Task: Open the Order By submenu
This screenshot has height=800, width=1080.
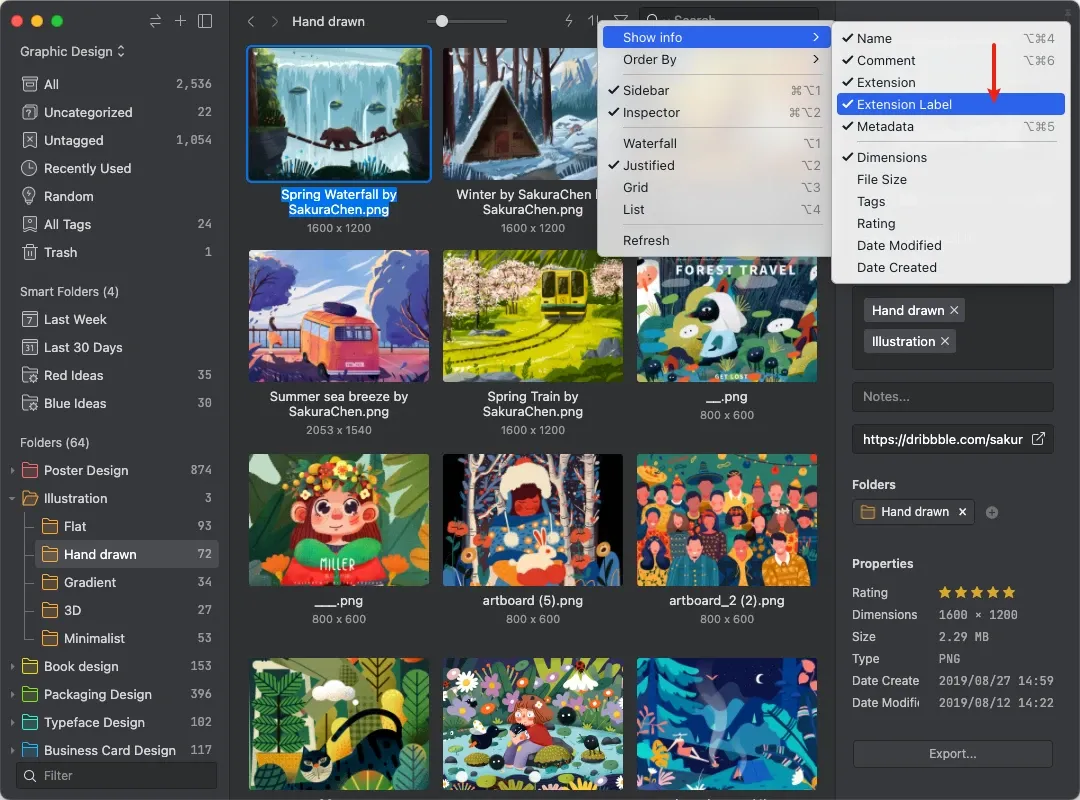Action: (714, 60)
